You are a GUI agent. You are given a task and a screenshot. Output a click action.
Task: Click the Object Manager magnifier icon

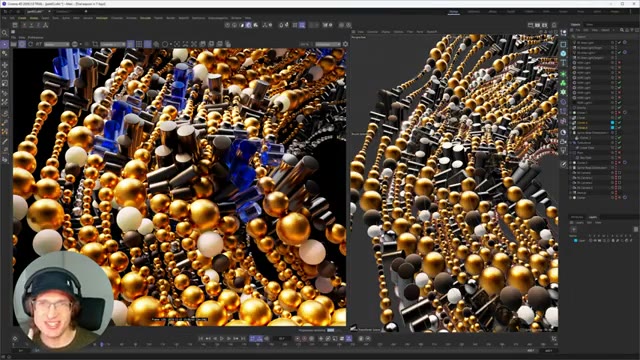[x=622, y=30]
